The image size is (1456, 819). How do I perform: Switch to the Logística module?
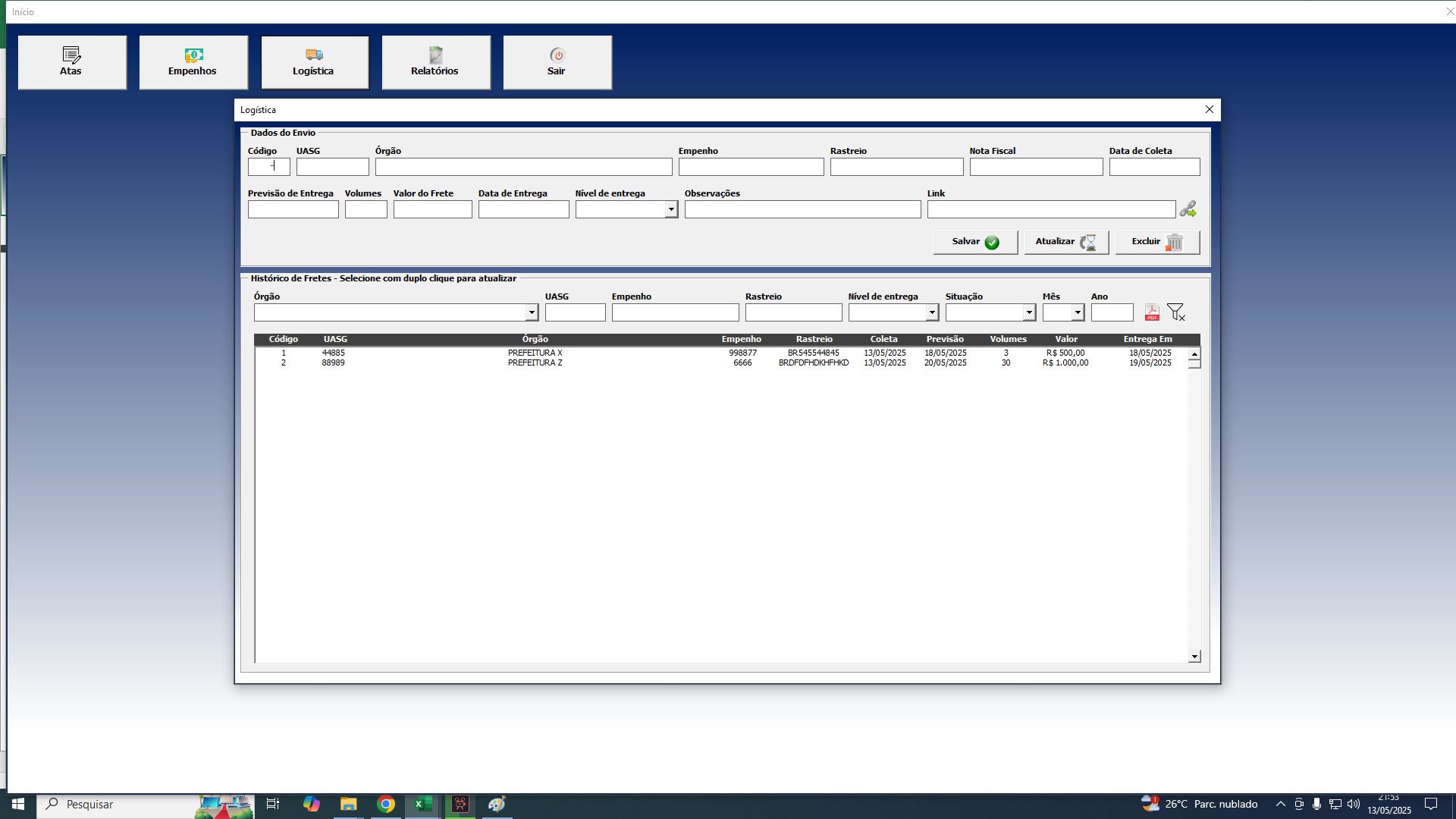pyautogui.click(x=315, y=62)
